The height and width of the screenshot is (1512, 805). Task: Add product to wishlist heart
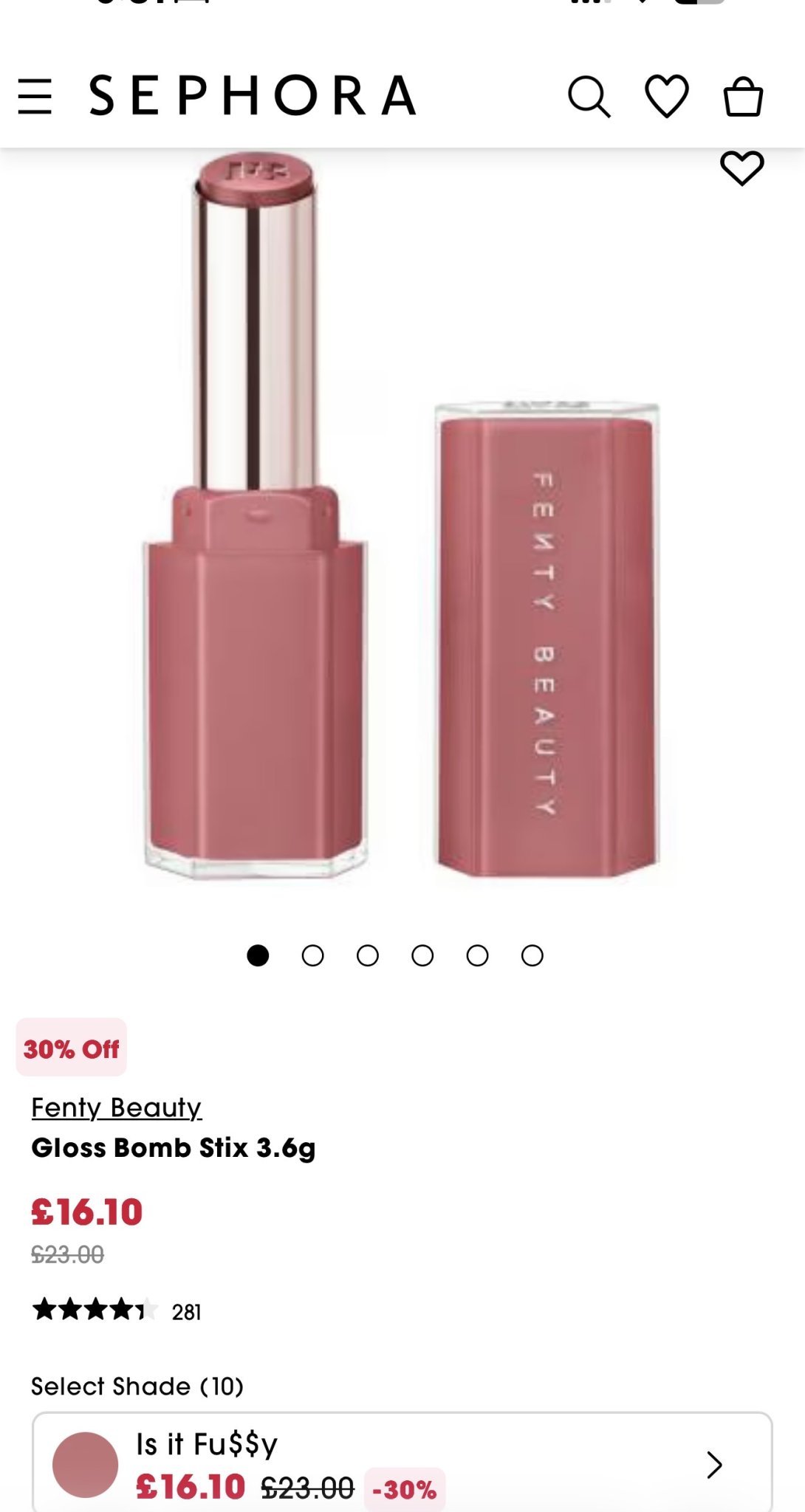pyautogui.click(x=741, y=168)
